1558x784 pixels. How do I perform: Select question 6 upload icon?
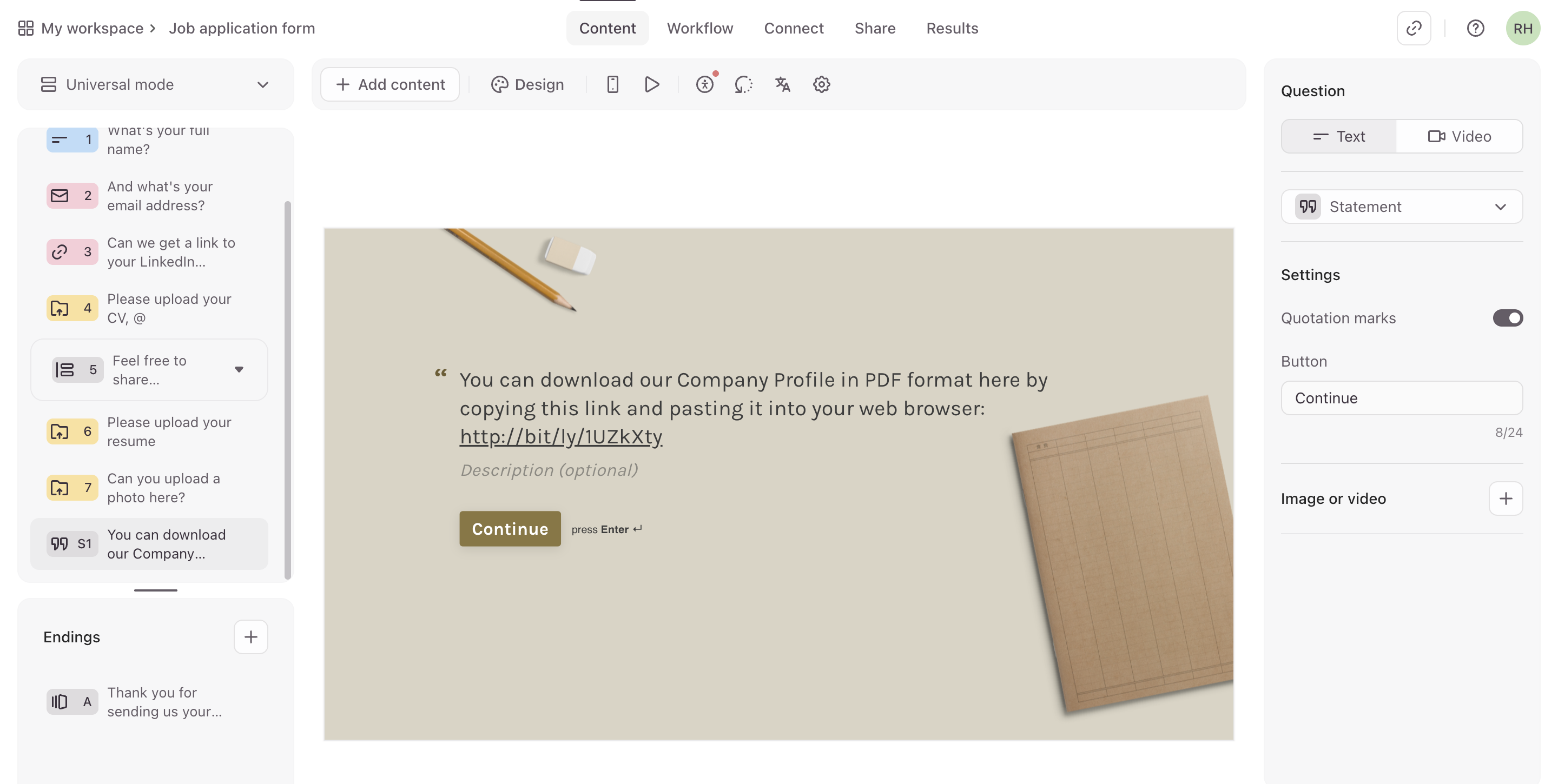[x=72, y=431]
